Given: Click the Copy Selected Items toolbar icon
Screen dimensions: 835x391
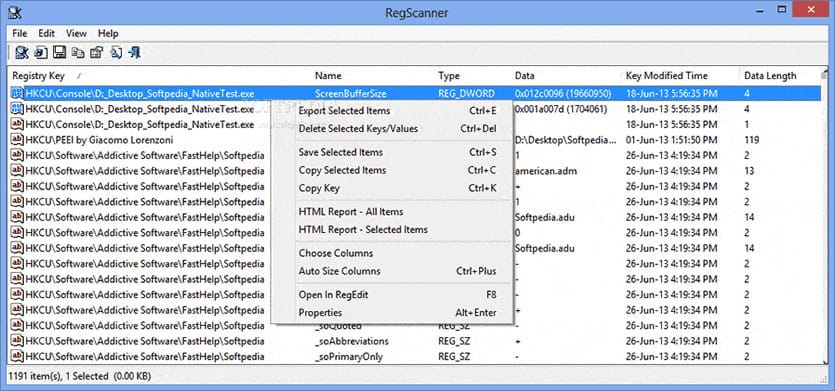Looking at the screenshot, I should click(x=78, y=52).
